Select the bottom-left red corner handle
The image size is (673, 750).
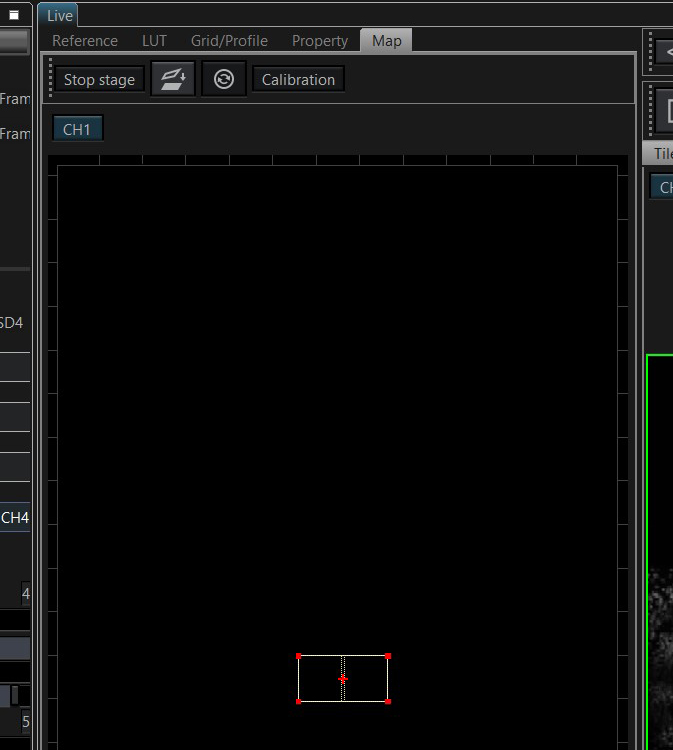(x=298, y=702)
